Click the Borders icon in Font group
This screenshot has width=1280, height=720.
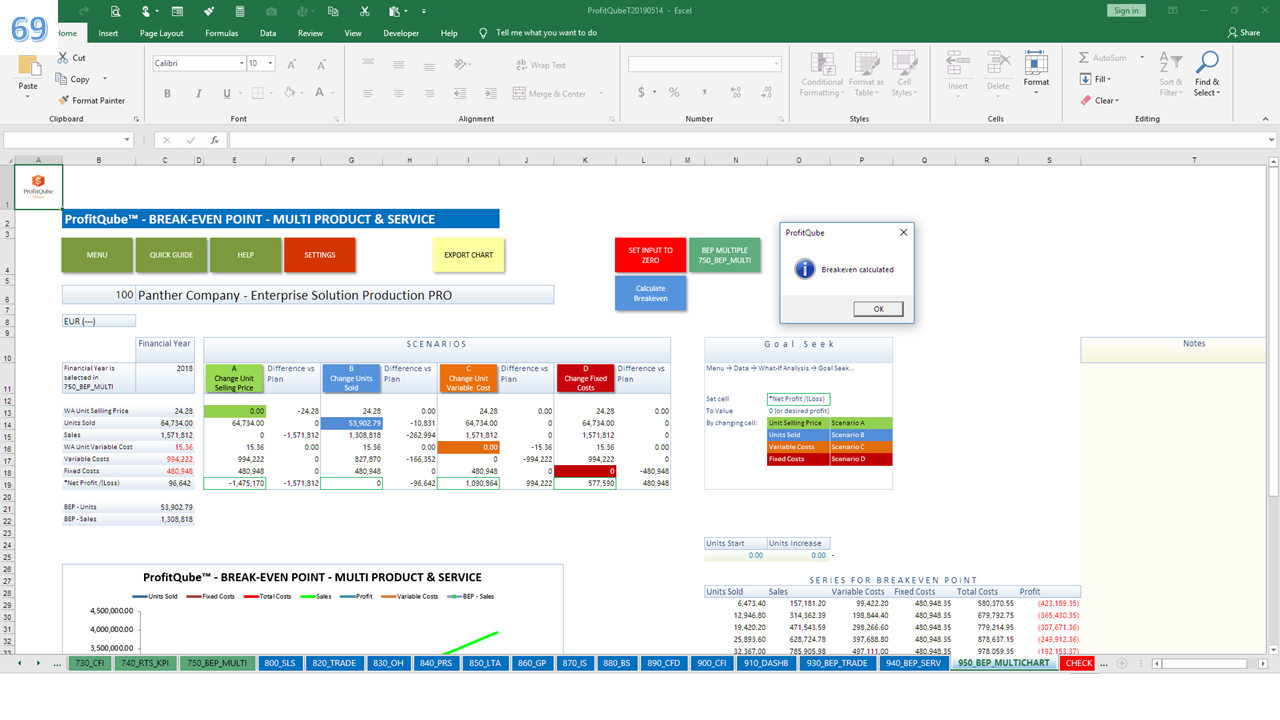point(258,93)
